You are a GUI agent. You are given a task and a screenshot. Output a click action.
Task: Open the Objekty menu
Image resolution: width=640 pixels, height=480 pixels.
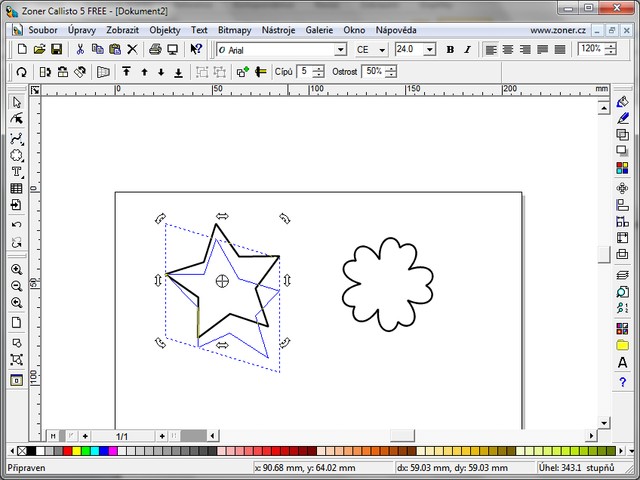pyautogui.click(x=165, y=30)
